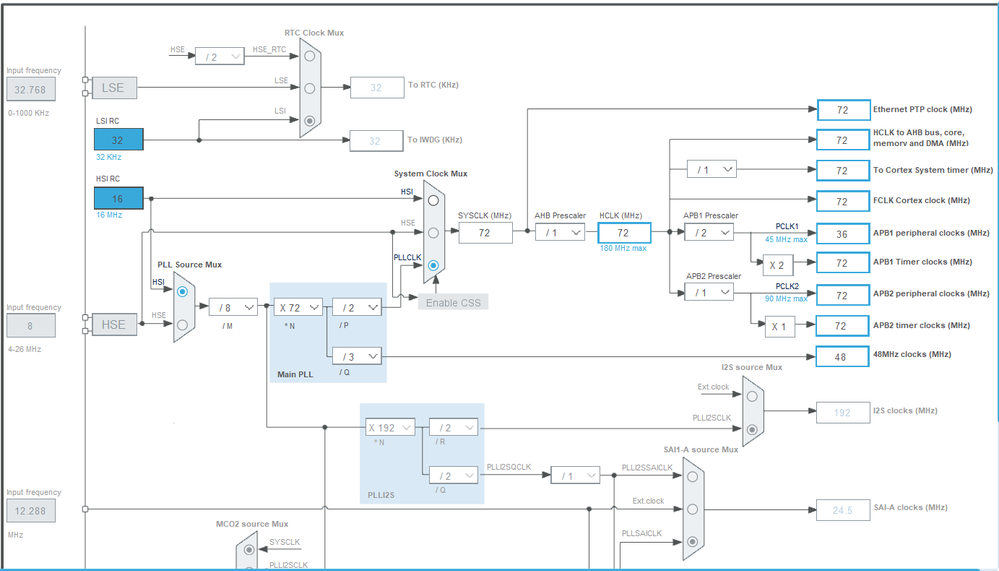Image resolution: width=999 pixels, height=571 pixels.
Task: Click HCLK to AHB bus value field
Action: (844, 140)
